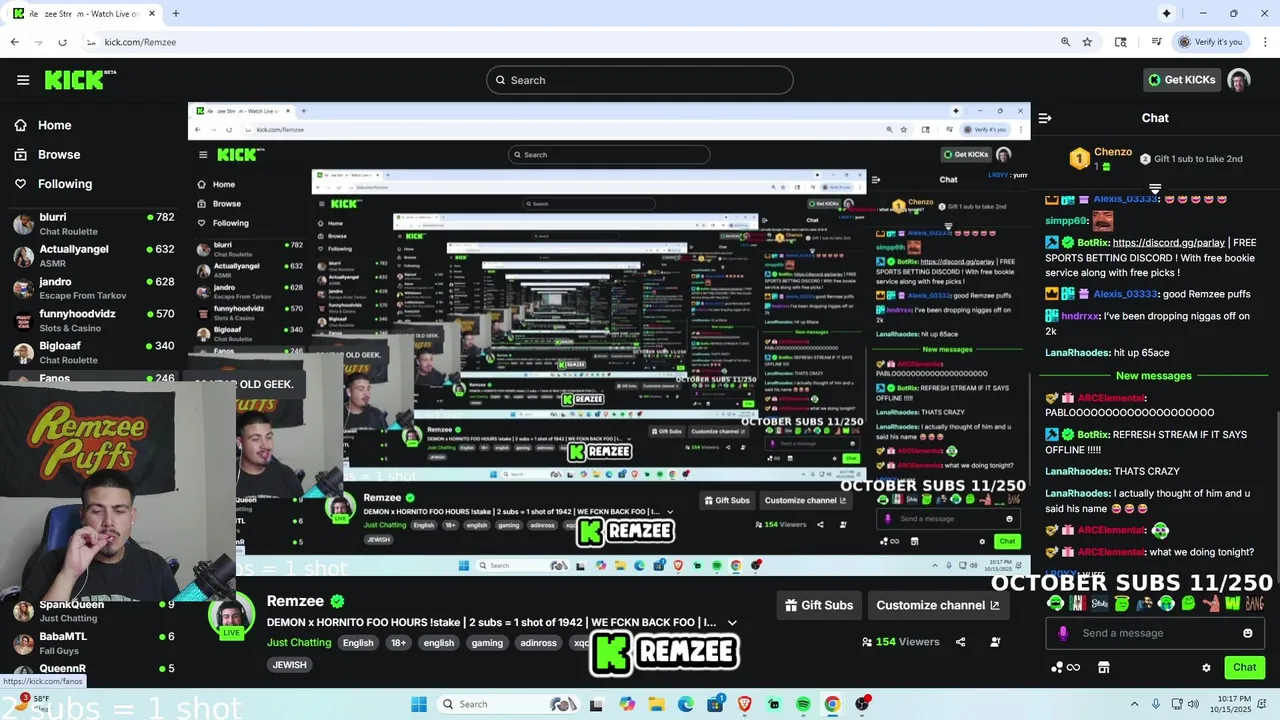Send message with green Chat button
The height and width of the screenshot is (720, 1280).
1245,667
